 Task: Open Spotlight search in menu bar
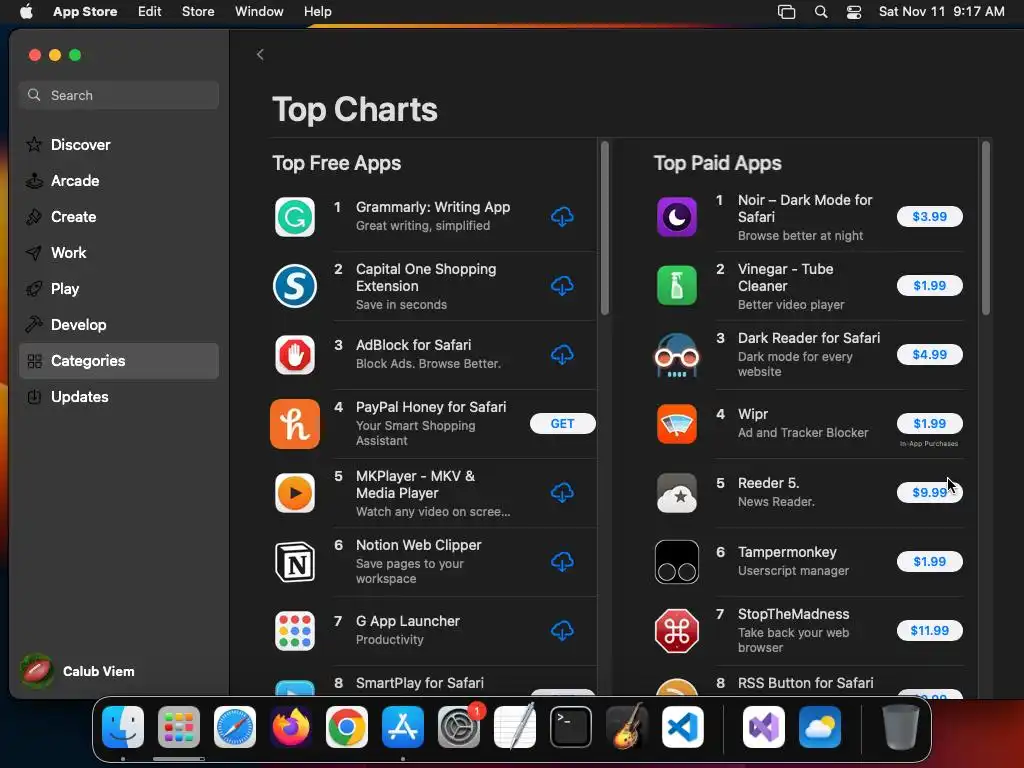(821, 12)
